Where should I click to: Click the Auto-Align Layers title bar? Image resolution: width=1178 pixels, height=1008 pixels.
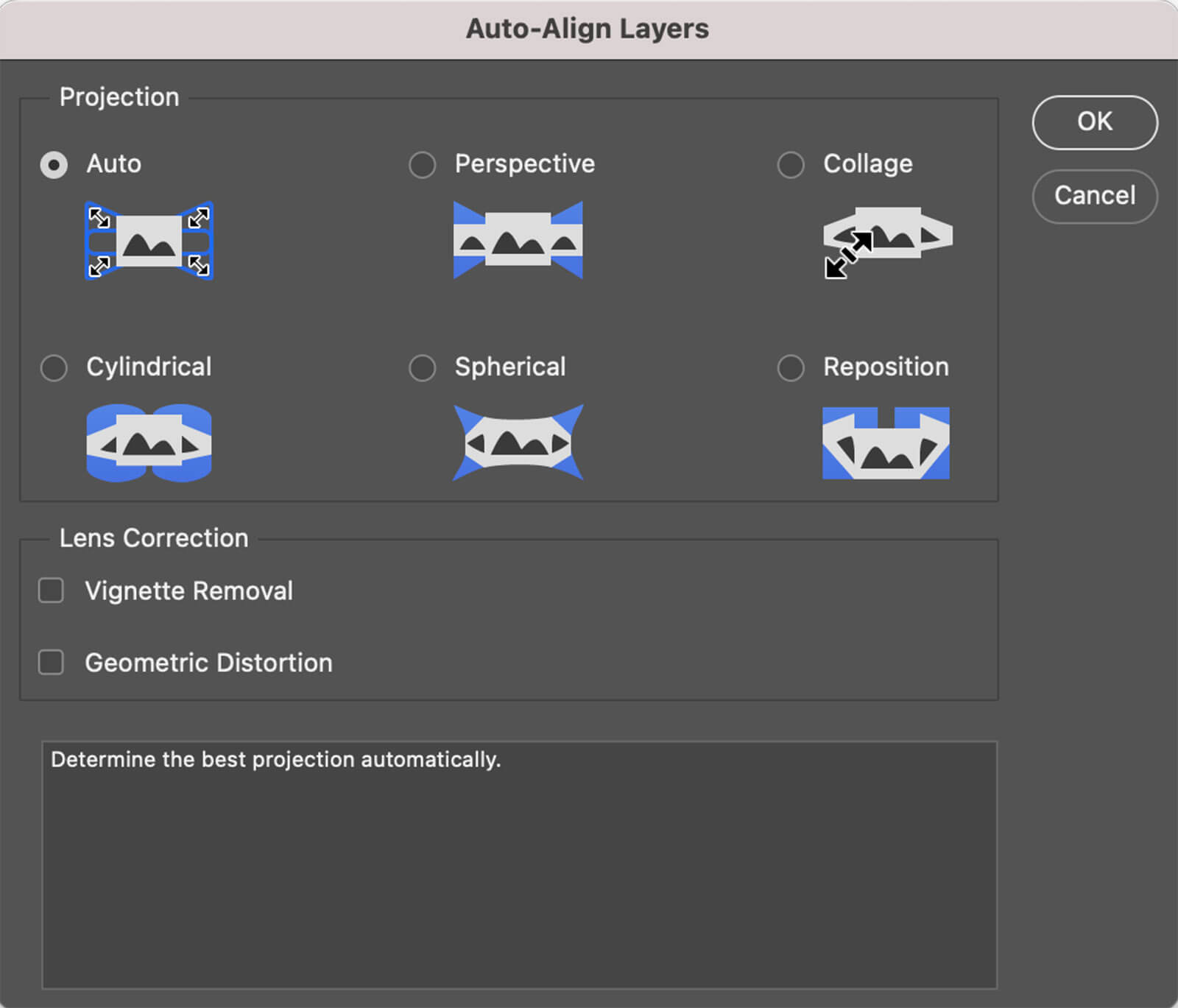[x=588, y=29]
